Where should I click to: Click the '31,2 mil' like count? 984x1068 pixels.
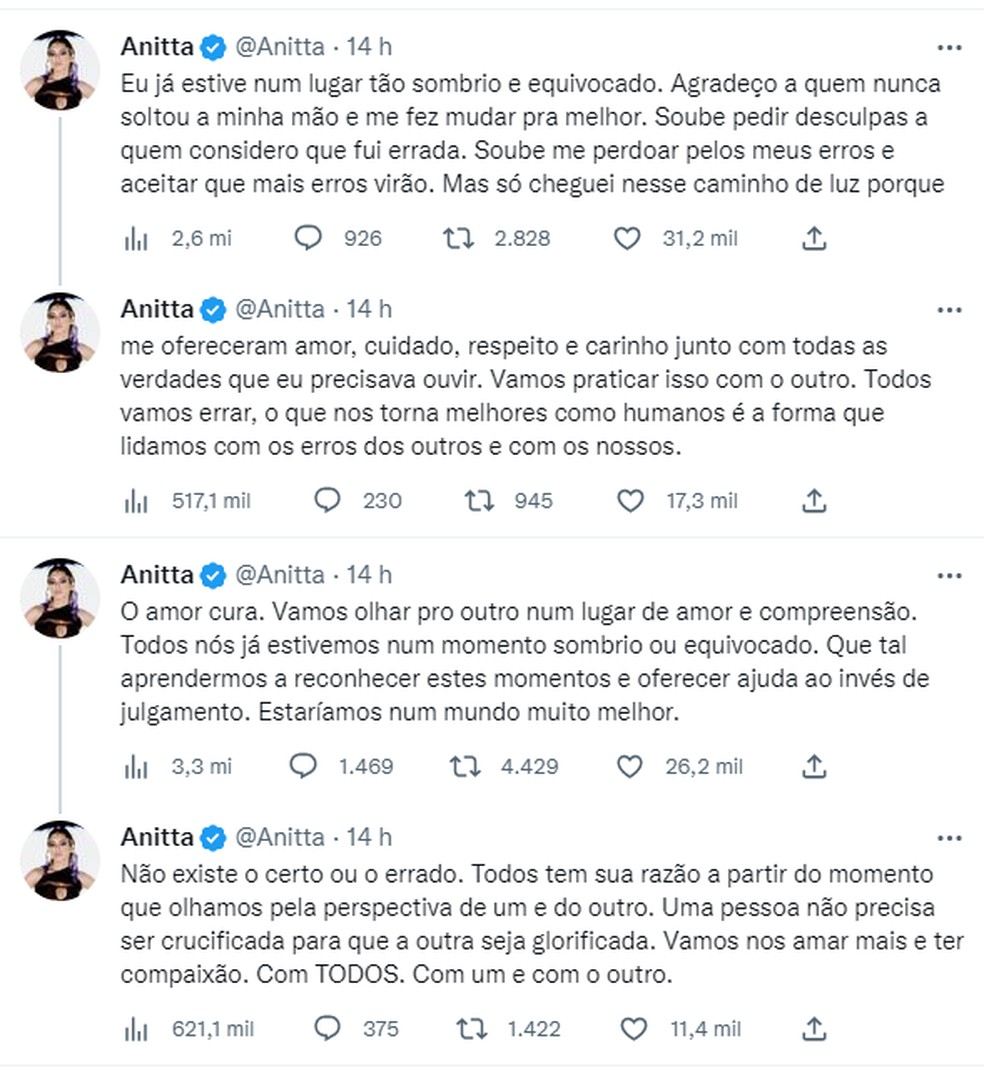(x=698, y=238)
